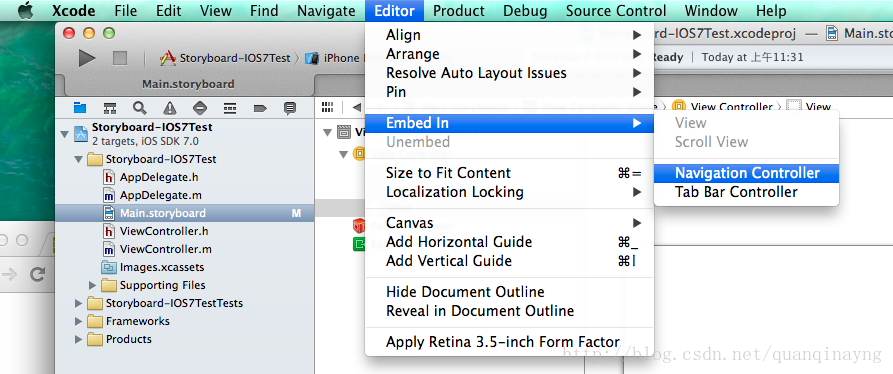Open the Canvas submenu

(509, 223)
